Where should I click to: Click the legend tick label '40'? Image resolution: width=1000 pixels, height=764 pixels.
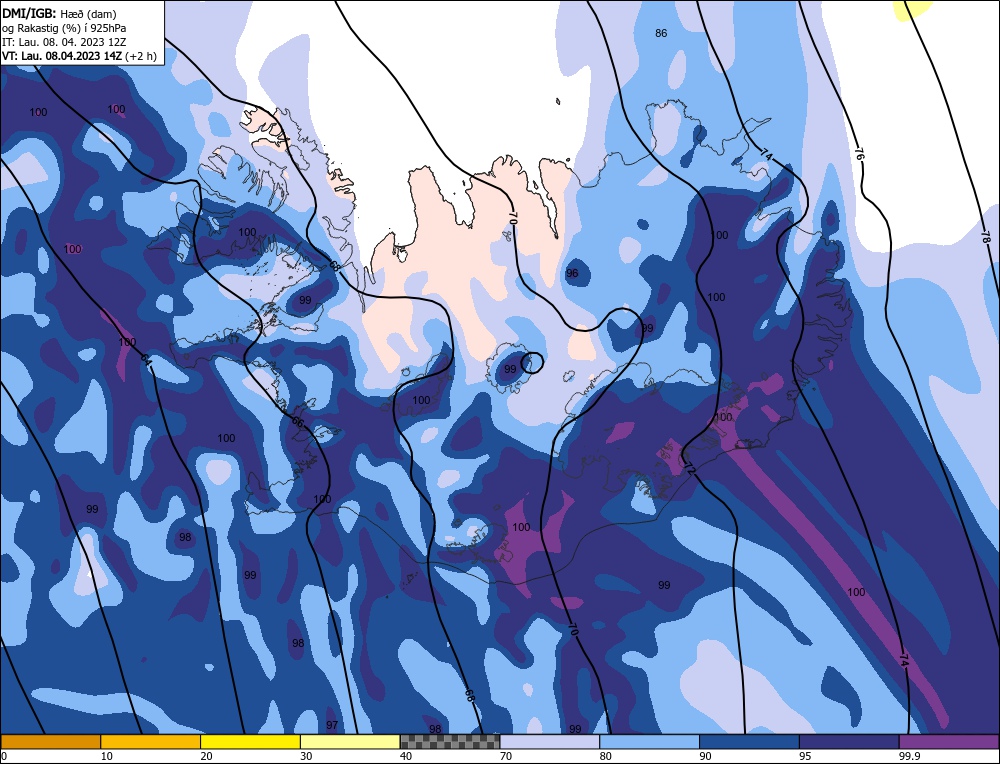click(406, 756)
